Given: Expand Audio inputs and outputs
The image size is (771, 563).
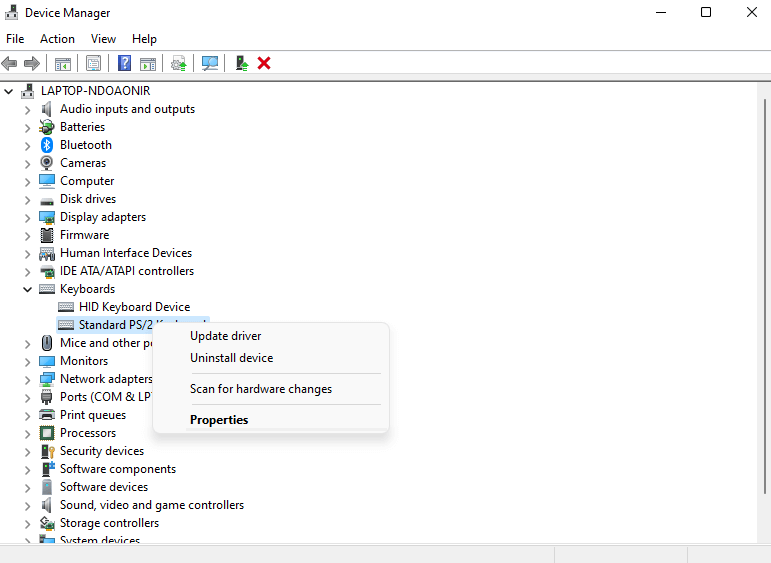Looking at the screenshot, I should [28, 110].
